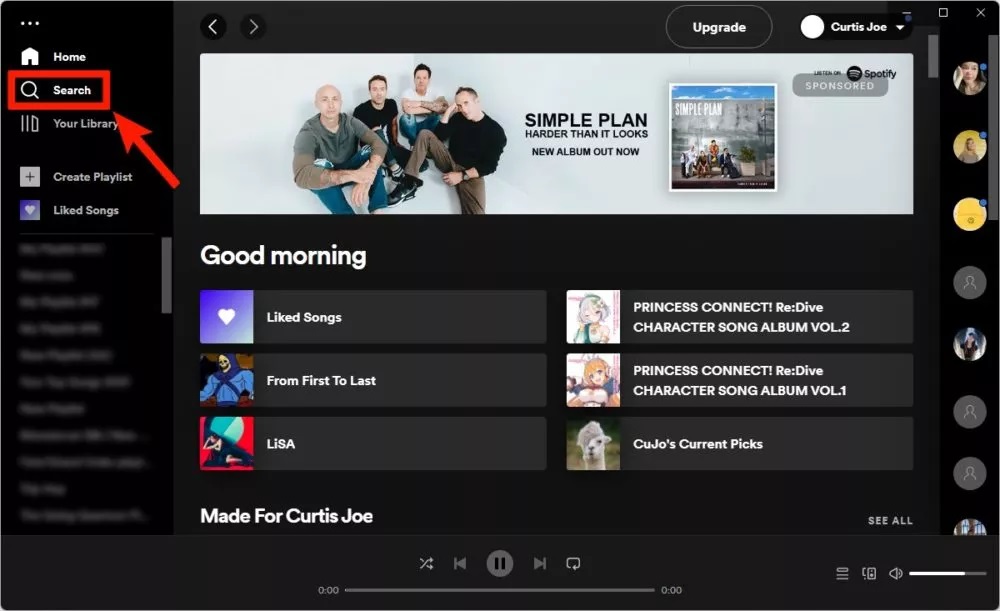
Task: Skip to the next track
Action: click(x=538, y=563)
